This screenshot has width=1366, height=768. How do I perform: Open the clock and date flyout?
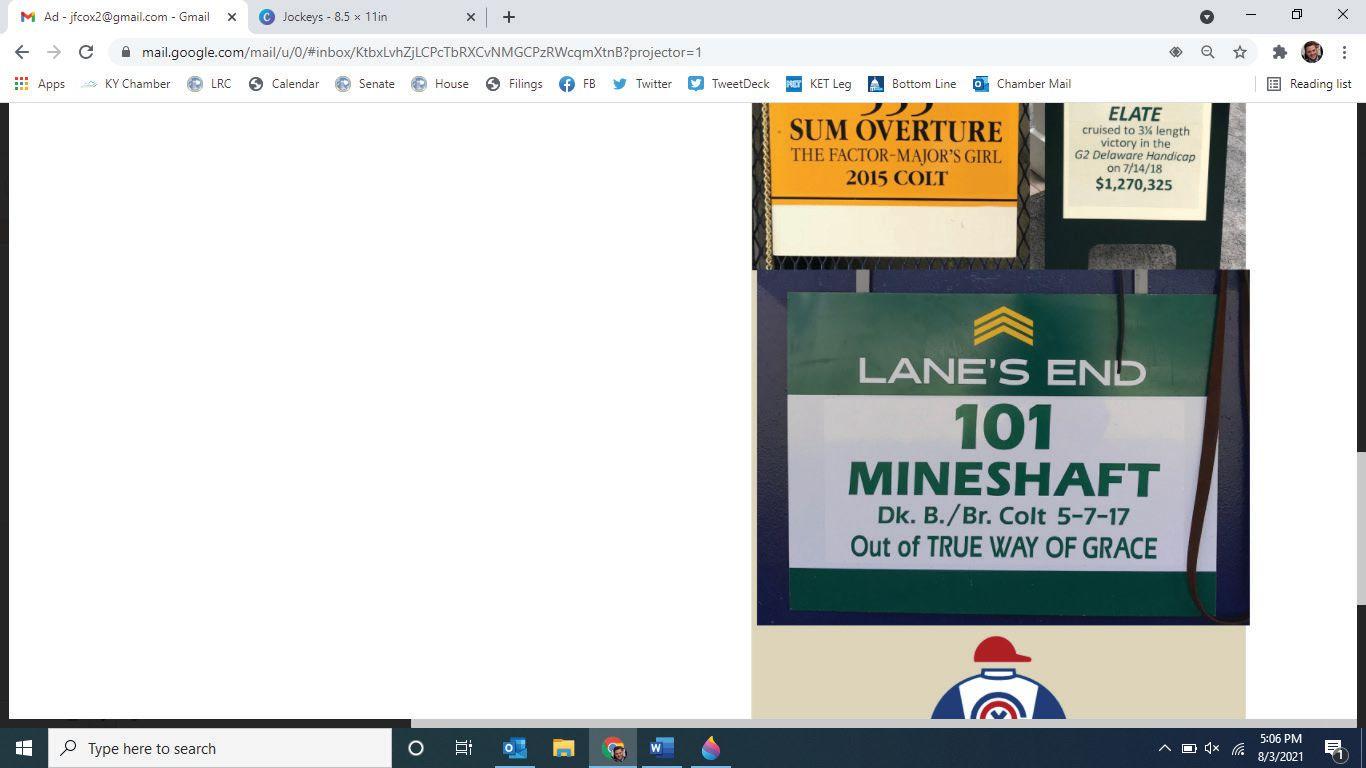pyautogui.click(x=1280, y=748)
